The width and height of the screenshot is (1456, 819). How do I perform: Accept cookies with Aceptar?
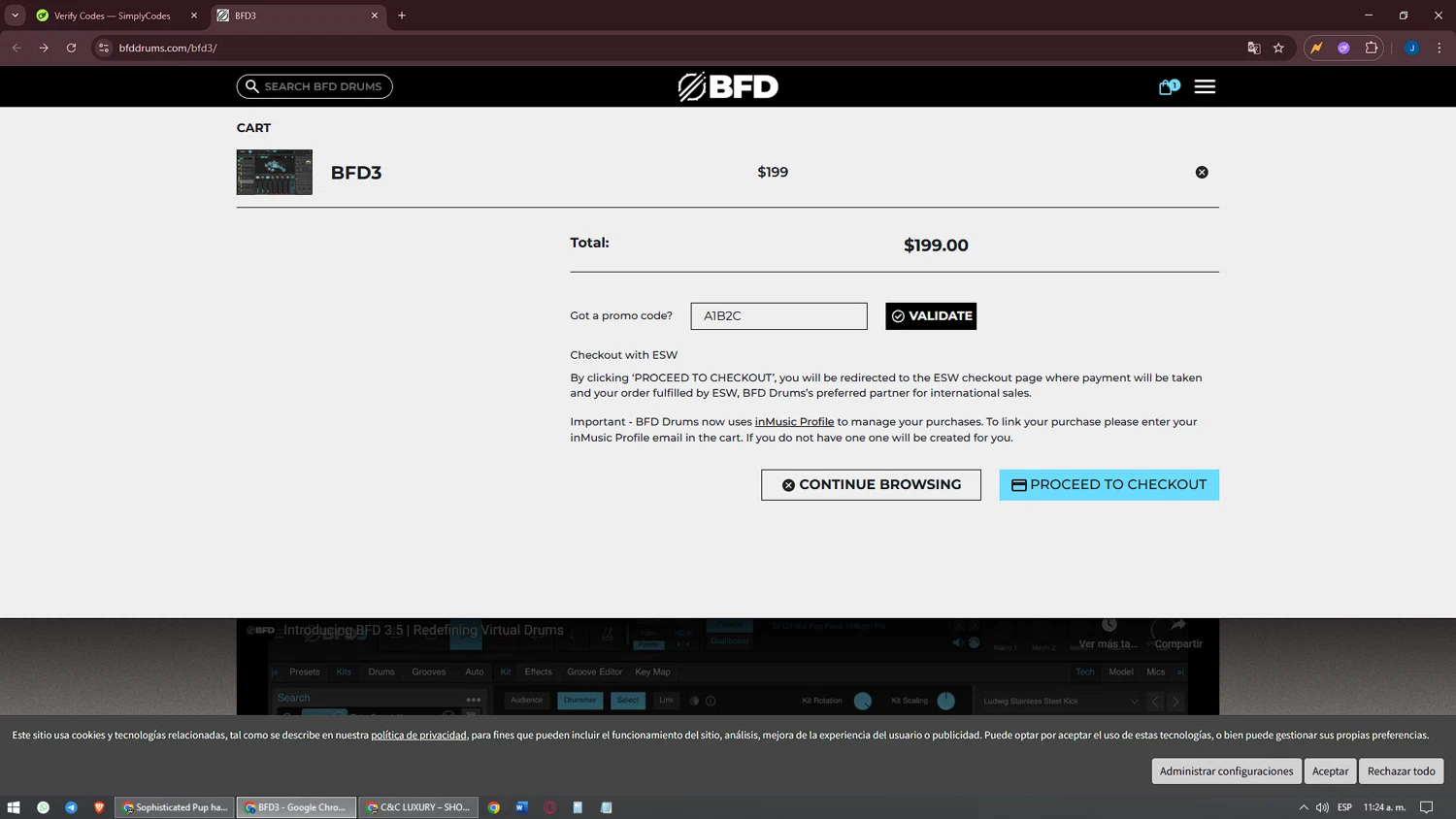pyautogui.click(x=1330, y=770)
